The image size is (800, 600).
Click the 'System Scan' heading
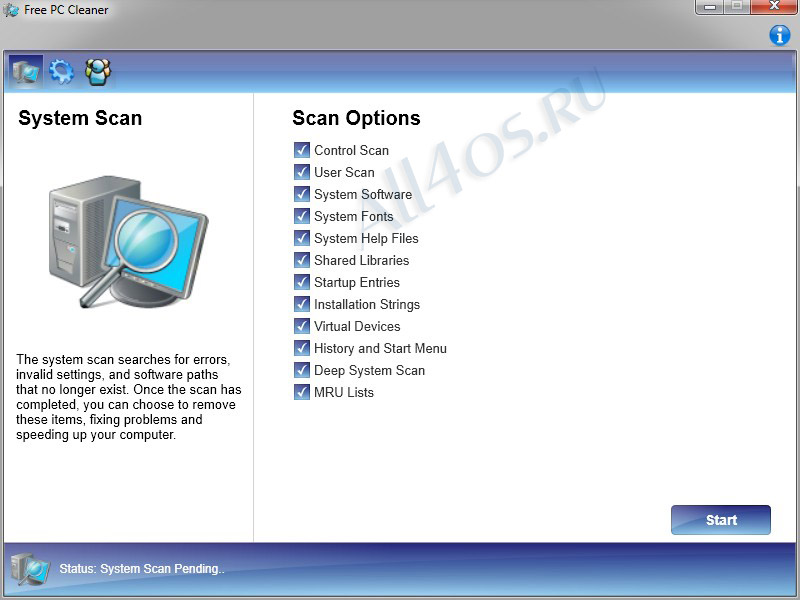[80, 118]
